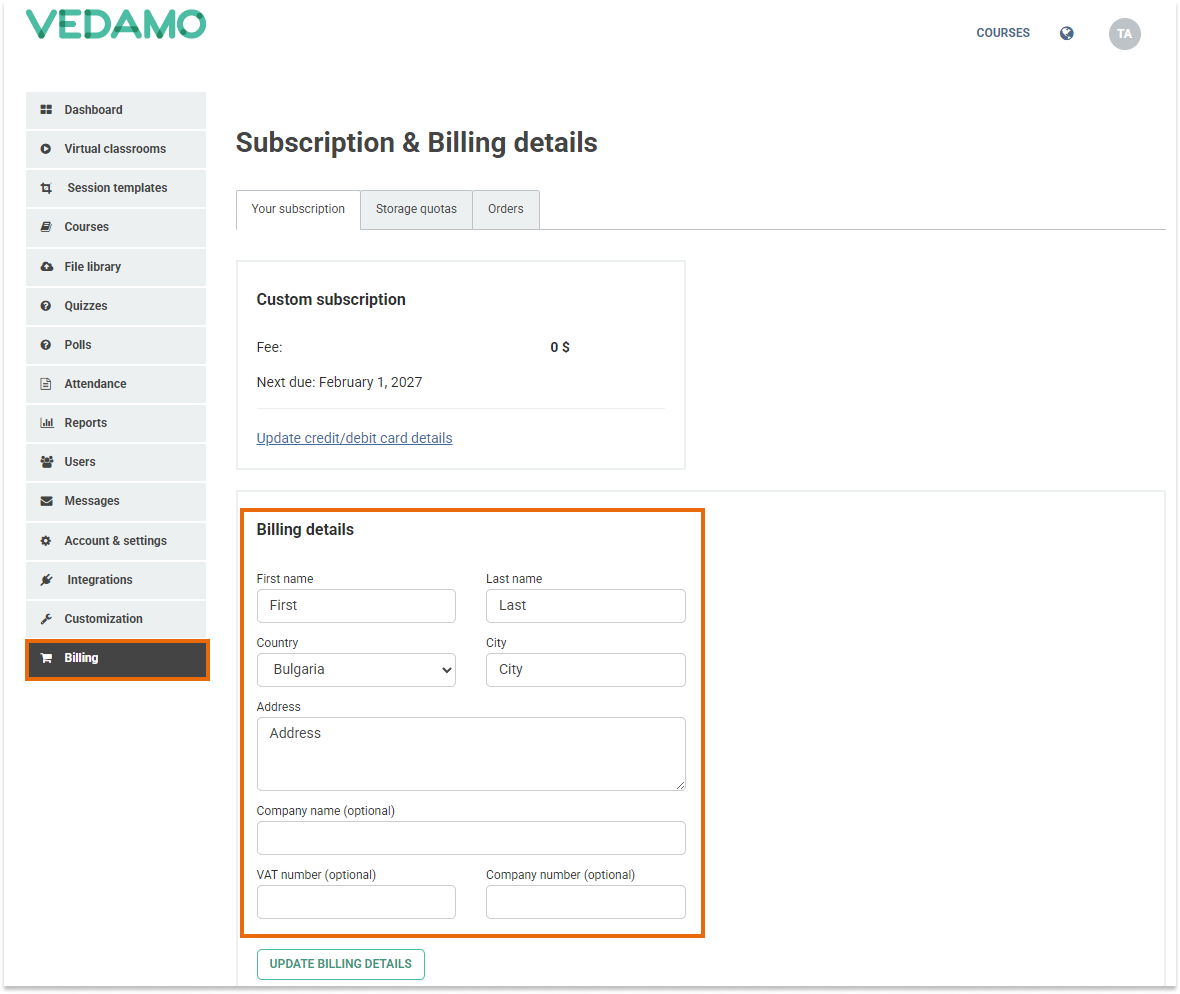
Task: Open Update credit/debit card details link
Action: 354,438
